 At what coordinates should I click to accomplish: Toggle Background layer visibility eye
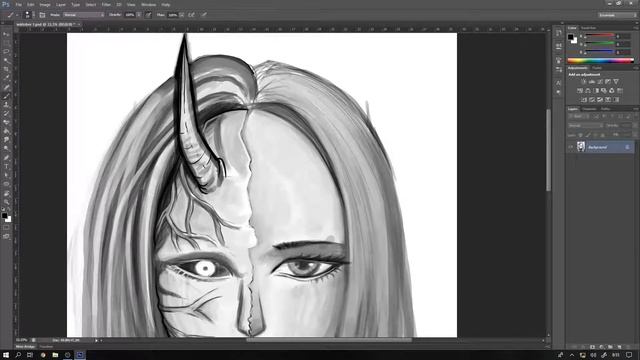click(571, 147)
